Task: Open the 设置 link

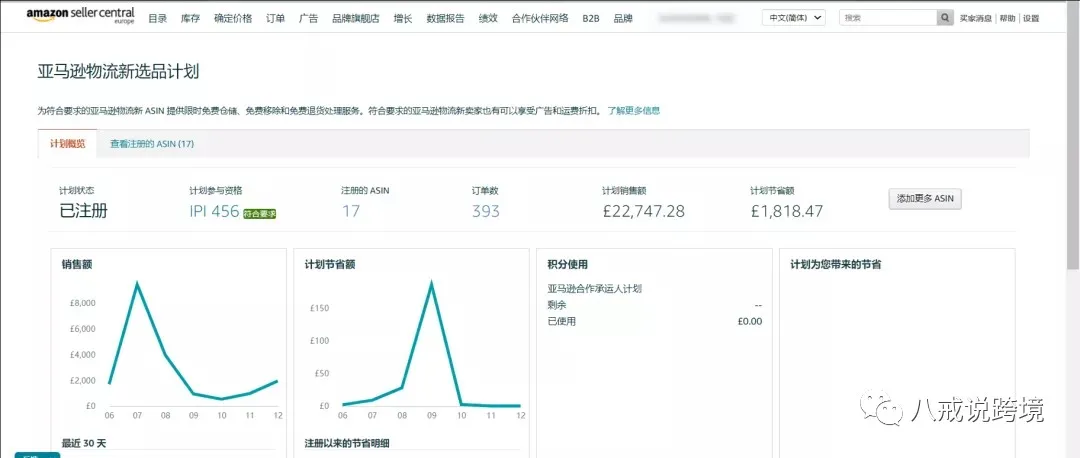Action: click(1031, 19)
